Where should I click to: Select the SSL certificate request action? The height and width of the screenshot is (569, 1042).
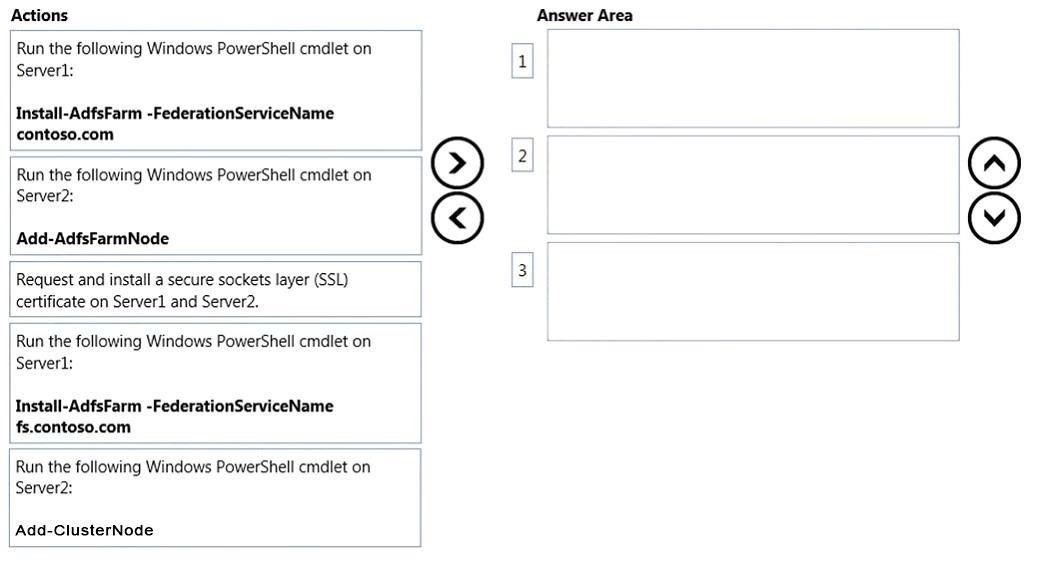point(216,289)
